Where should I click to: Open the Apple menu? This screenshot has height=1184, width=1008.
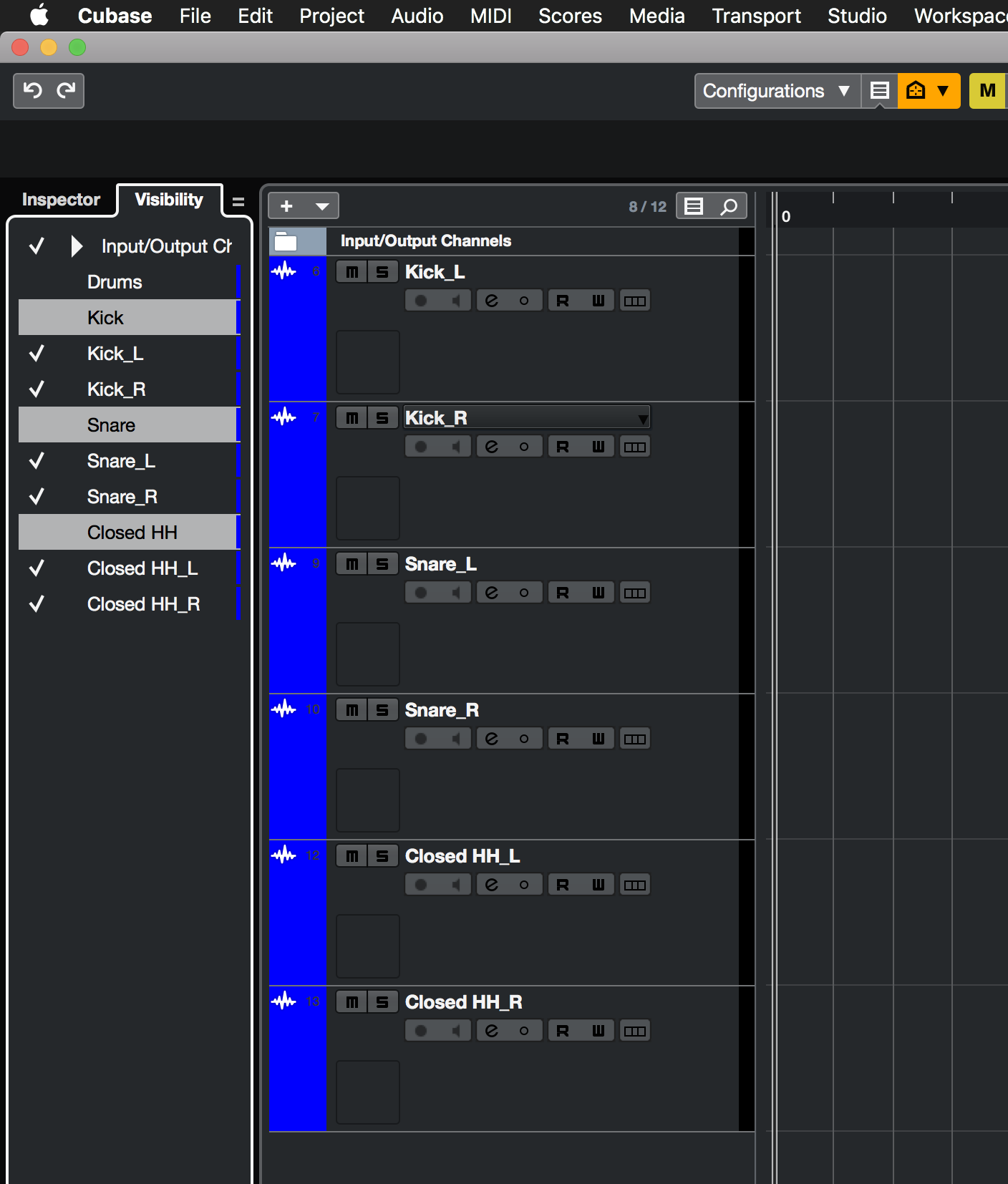click(39, 15)
